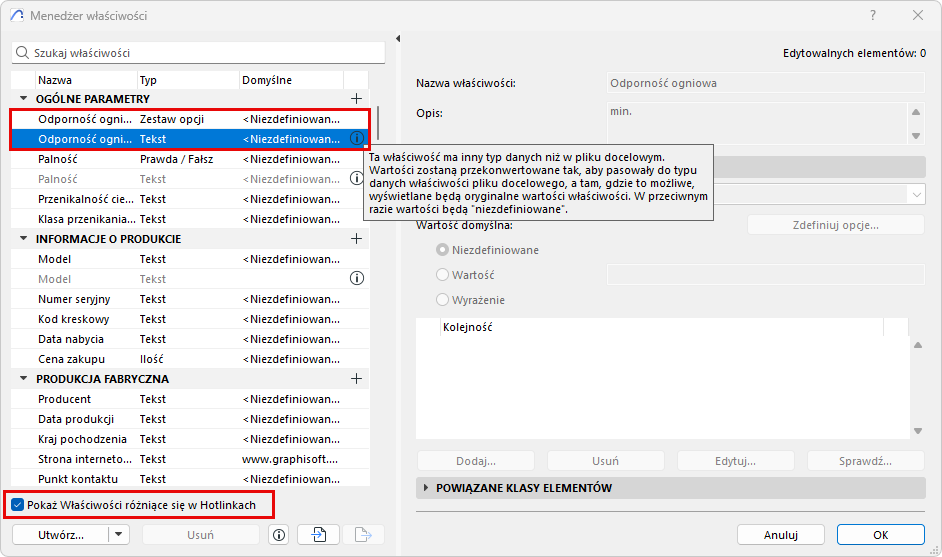942x557 pixels.
Task: Click the export properties icon button
Action: coord(363,535)
